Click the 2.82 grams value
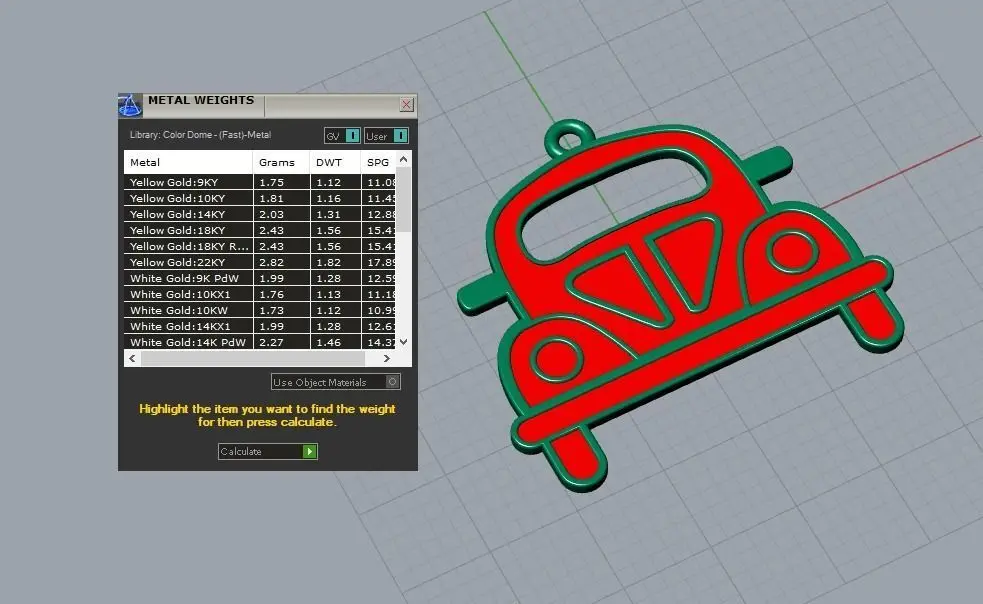The width and height of the screenshot is (983, 604). point(271,262)
